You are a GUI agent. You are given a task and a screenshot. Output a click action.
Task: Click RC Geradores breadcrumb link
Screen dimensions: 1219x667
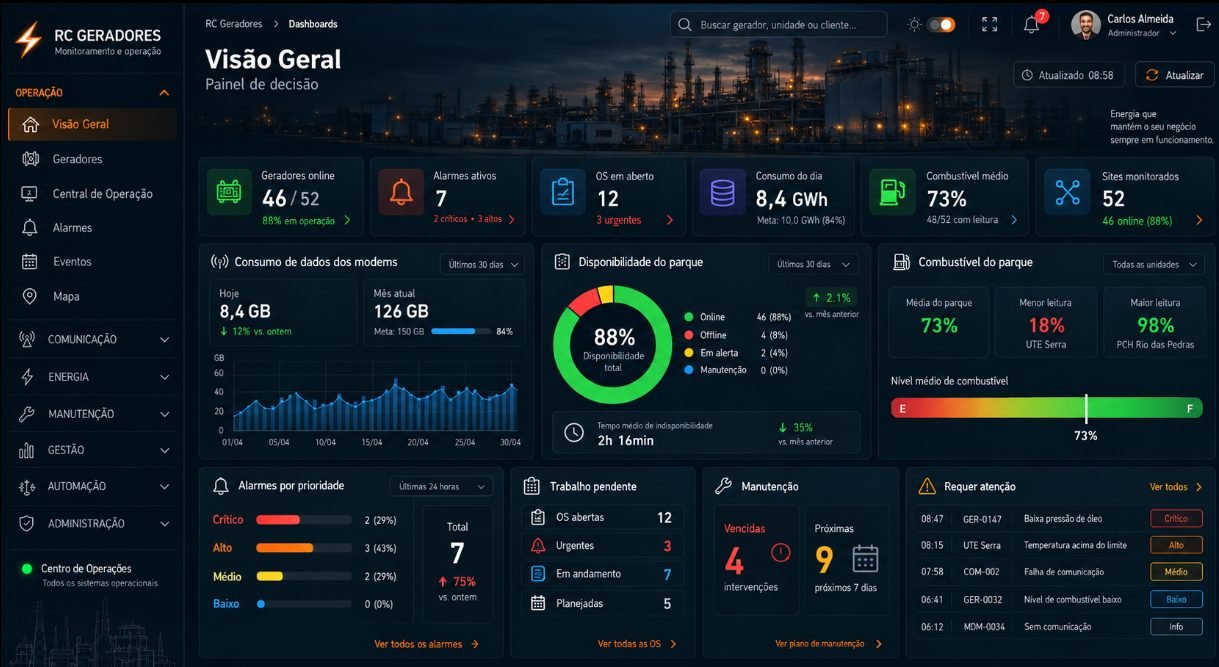tap(234, 24)
